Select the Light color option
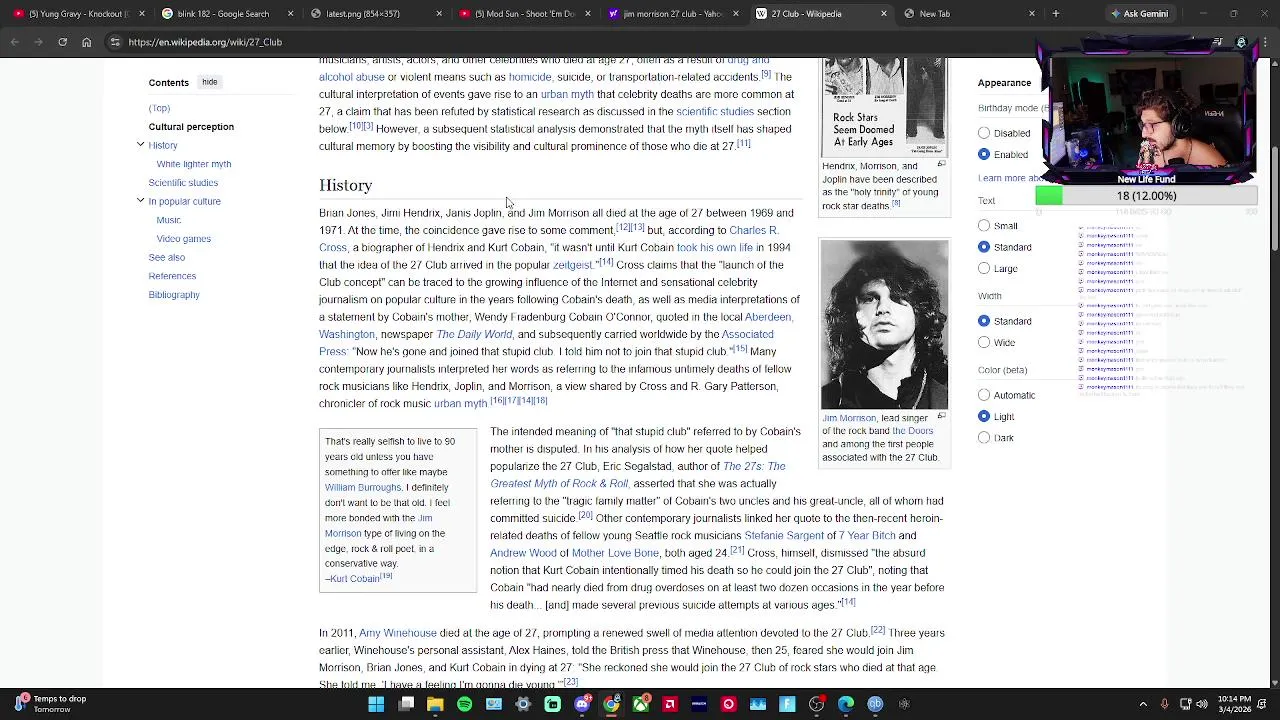 (x=984, y=416)
